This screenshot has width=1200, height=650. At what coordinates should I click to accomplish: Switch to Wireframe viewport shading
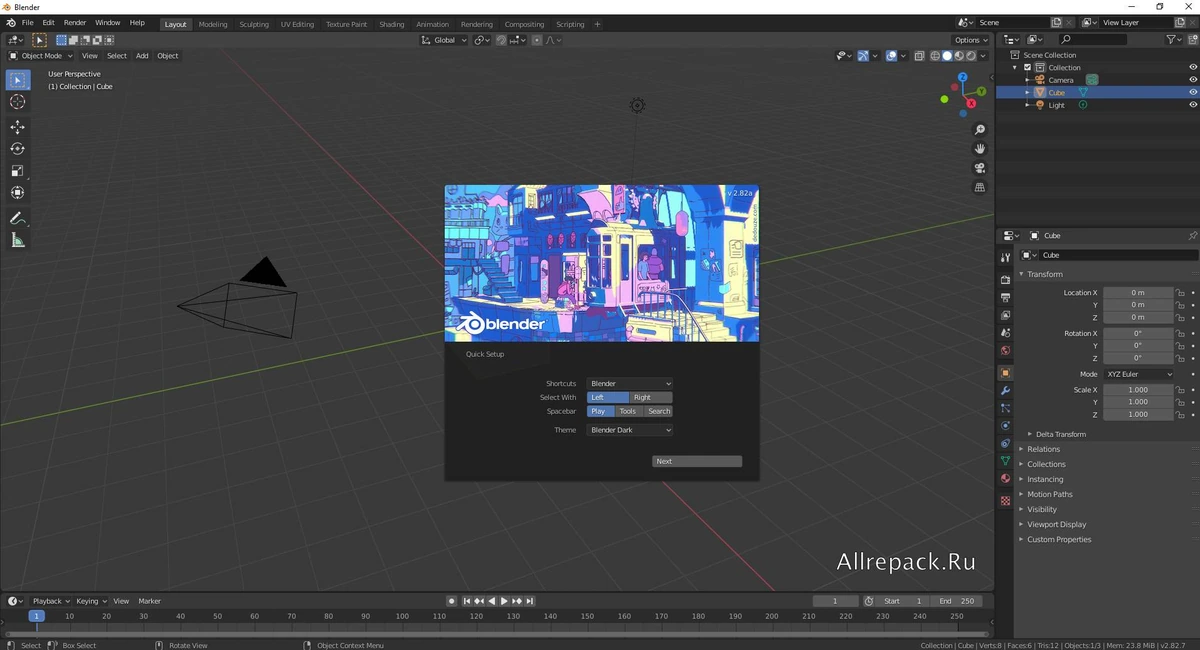[x=936, y=56]
